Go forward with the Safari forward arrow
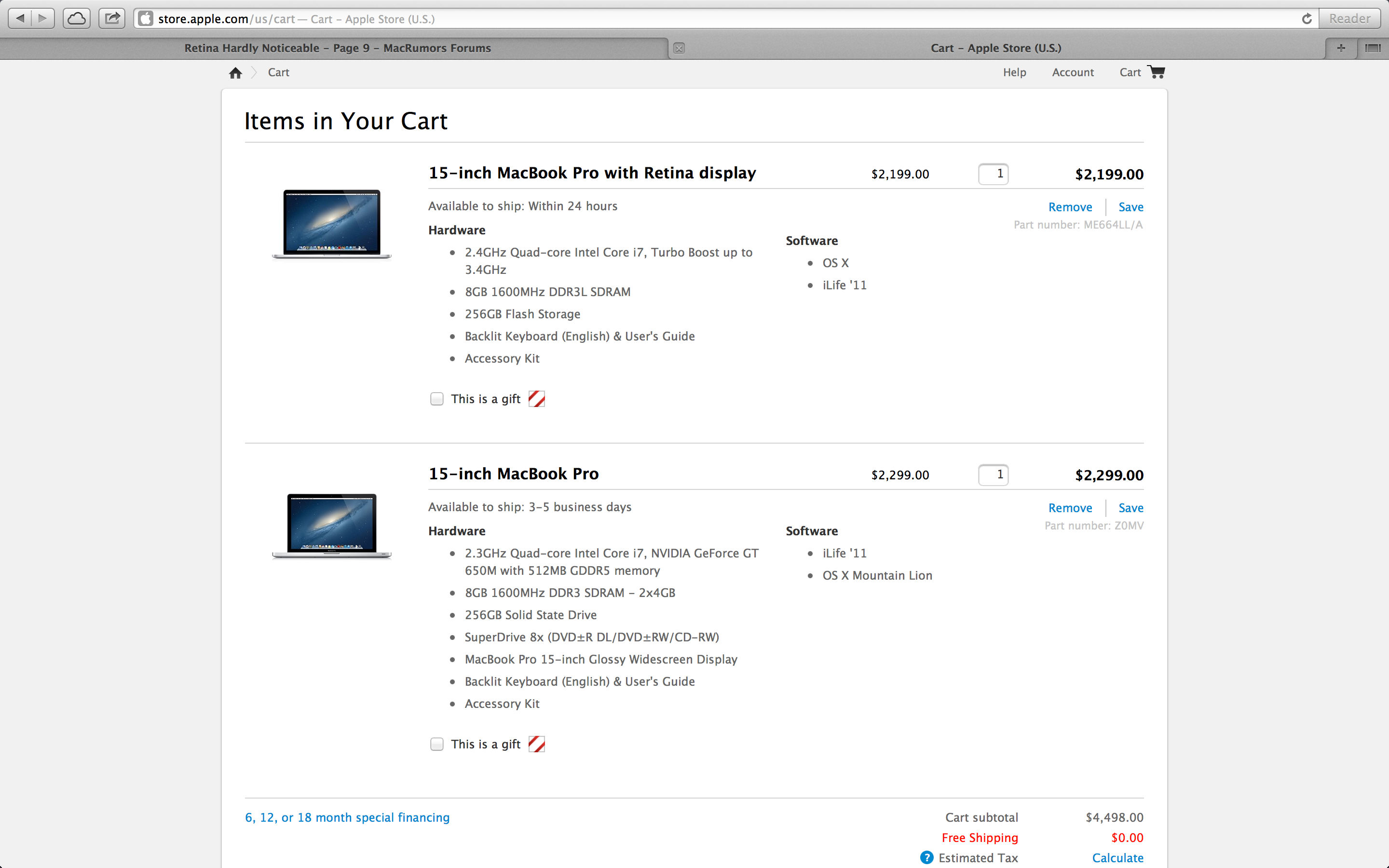Screen dimensions: 1389x868 (43, 18)
